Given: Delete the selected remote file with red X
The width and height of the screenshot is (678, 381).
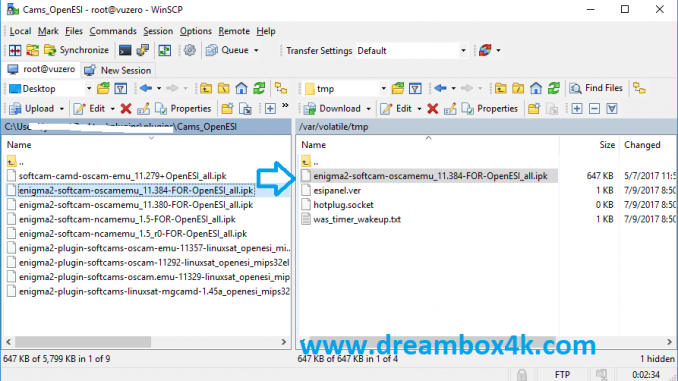Looking at the screenshot, I should coord(432,109).
